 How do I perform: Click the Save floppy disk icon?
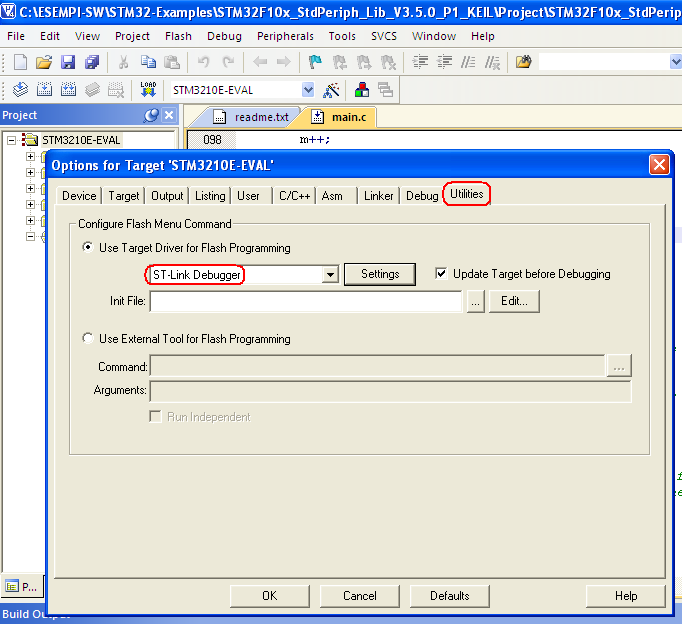(x=68, y=62)
